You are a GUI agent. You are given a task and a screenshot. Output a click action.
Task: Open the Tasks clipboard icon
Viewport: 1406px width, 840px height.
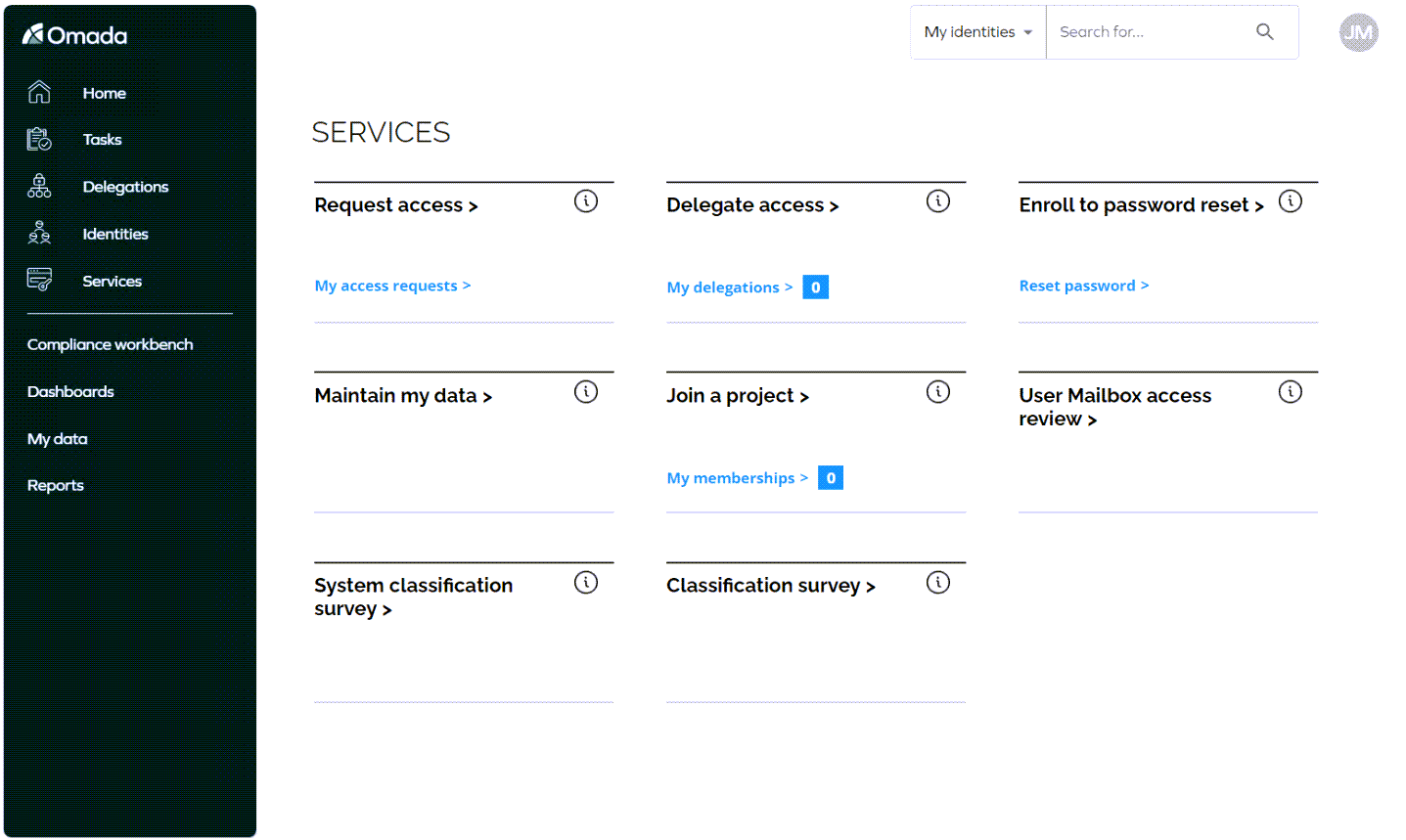tap(39, 139)
